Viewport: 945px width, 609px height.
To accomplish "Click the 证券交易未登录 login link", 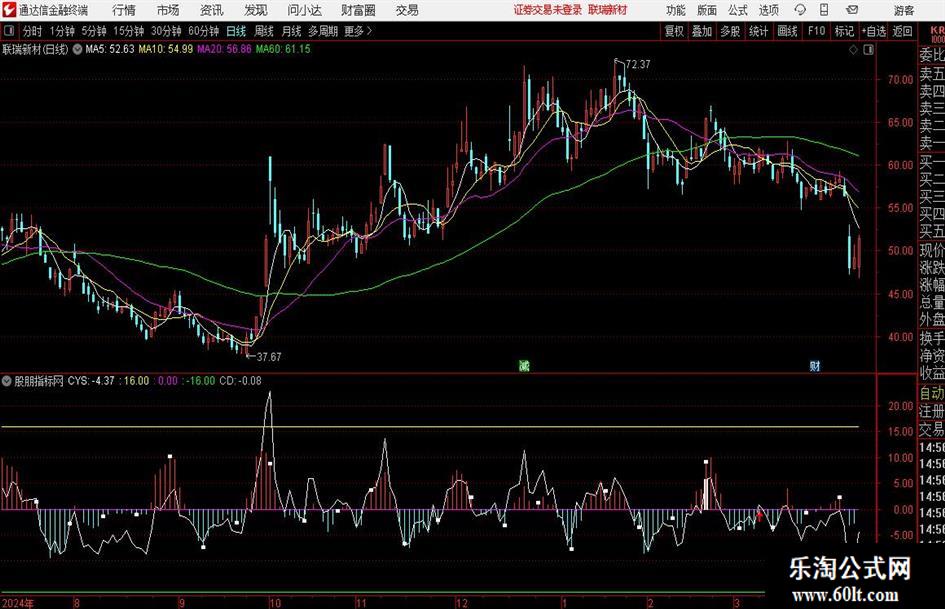I will 548,10.
